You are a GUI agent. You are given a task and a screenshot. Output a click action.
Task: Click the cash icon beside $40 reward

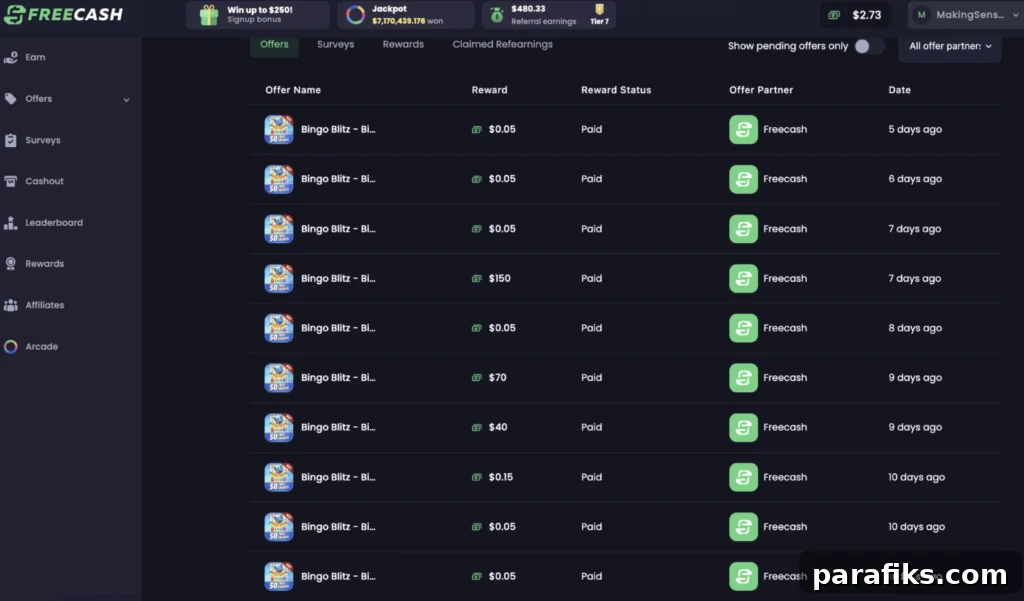point(477,427)
